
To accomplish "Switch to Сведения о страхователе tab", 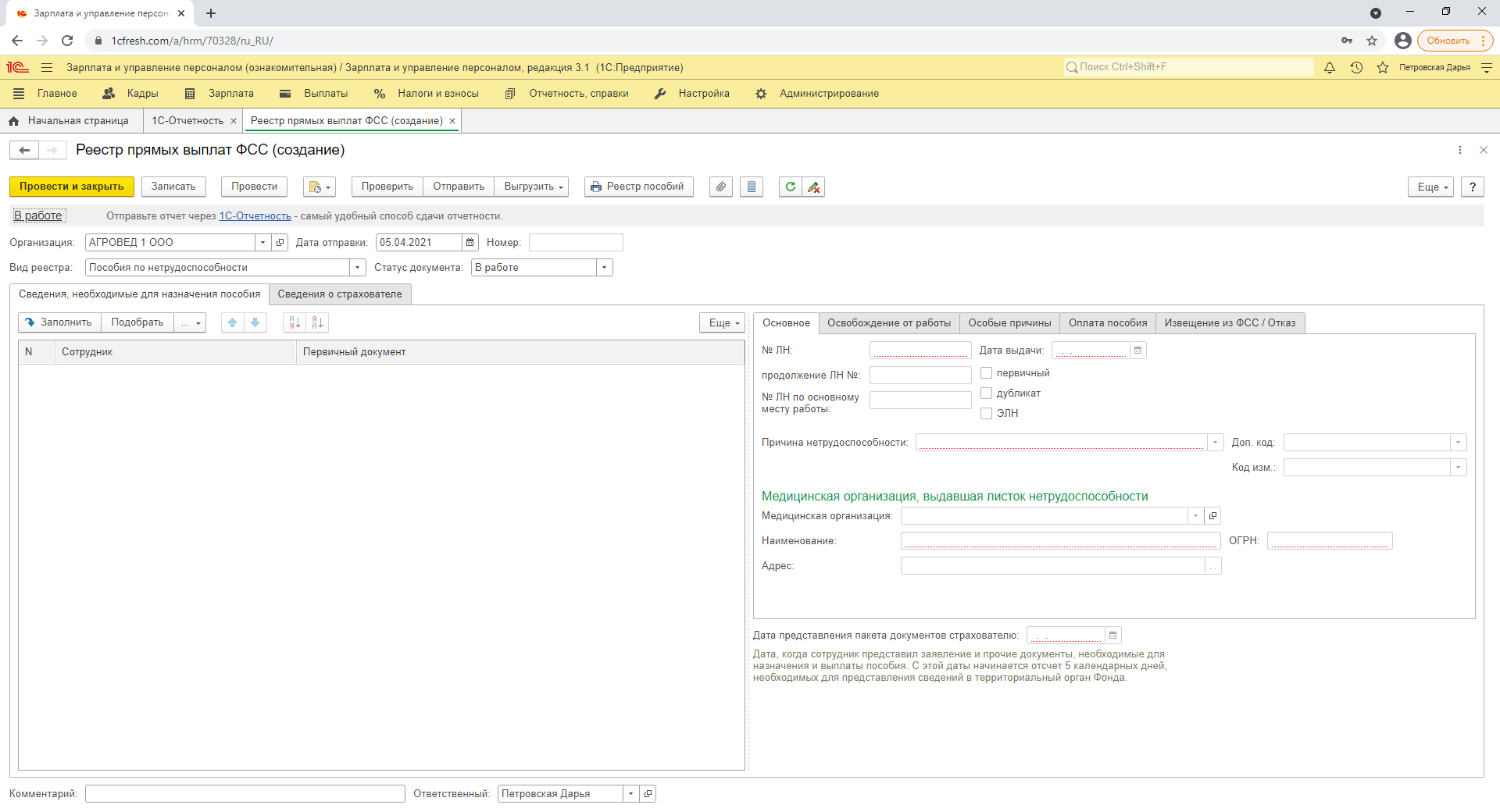I will click(x=340, y=294).
